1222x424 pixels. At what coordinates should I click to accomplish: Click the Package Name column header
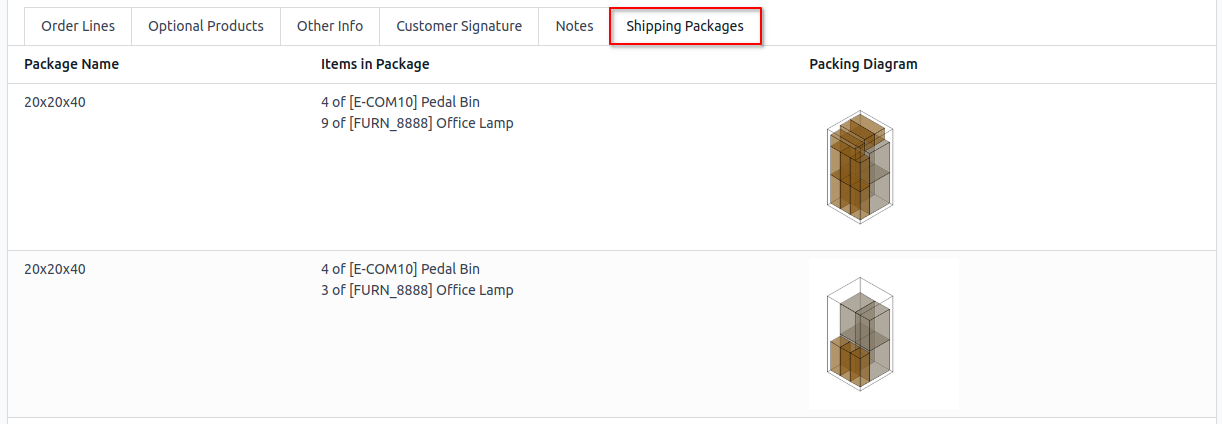(x=71, y=64)
